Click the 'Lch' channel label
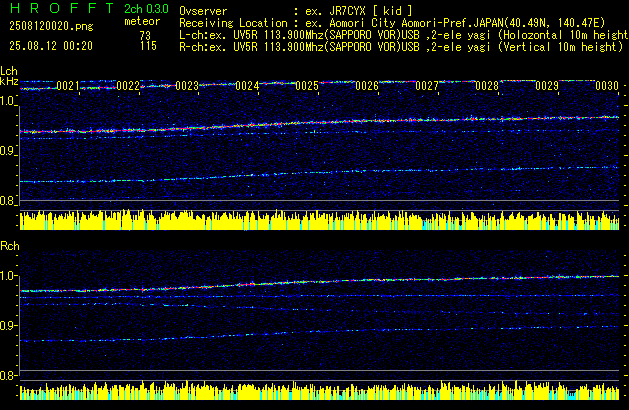 click(9, 71)
